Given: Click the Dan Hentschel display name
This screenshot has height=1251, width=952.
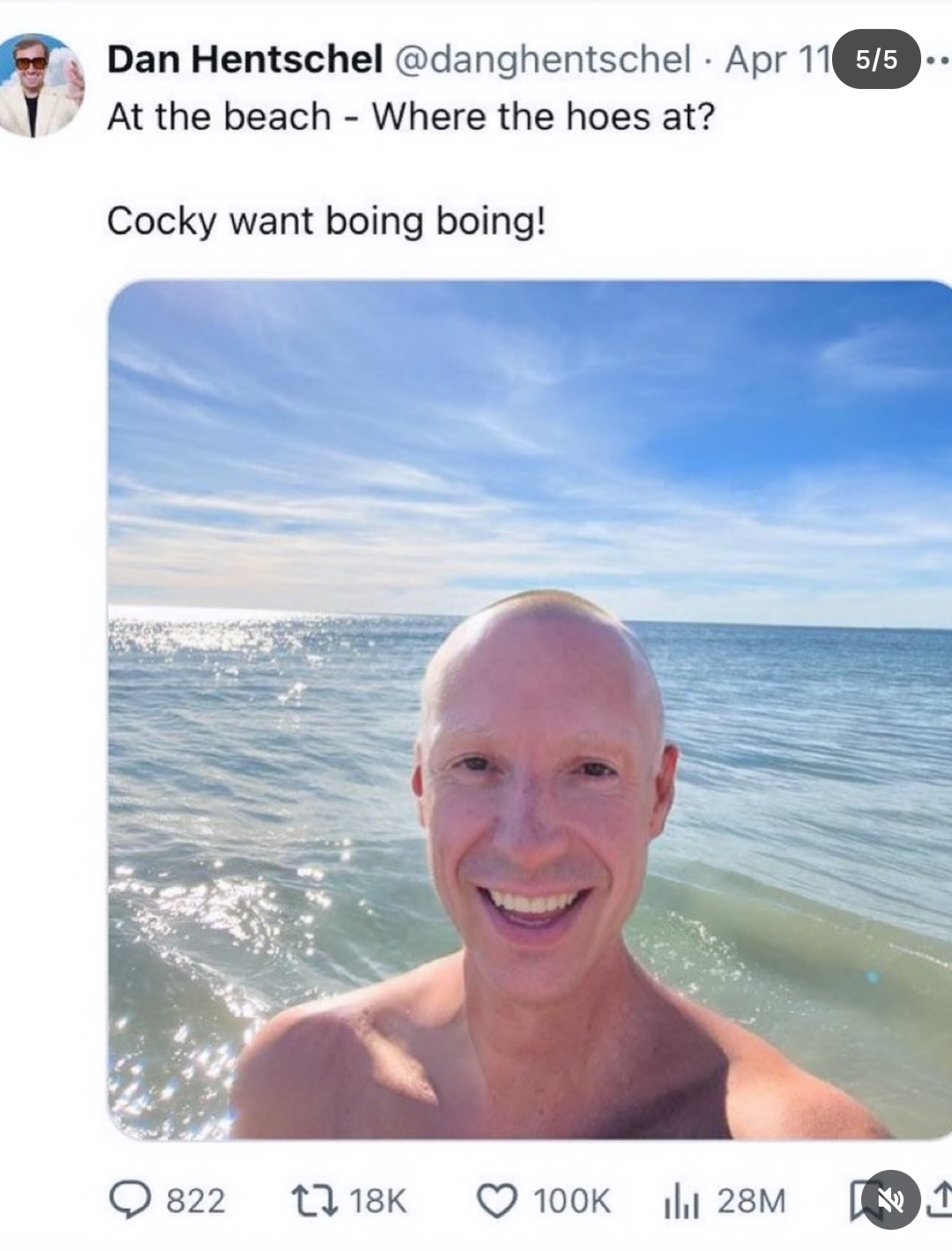Looking at the screenshot, I should 244,59.
